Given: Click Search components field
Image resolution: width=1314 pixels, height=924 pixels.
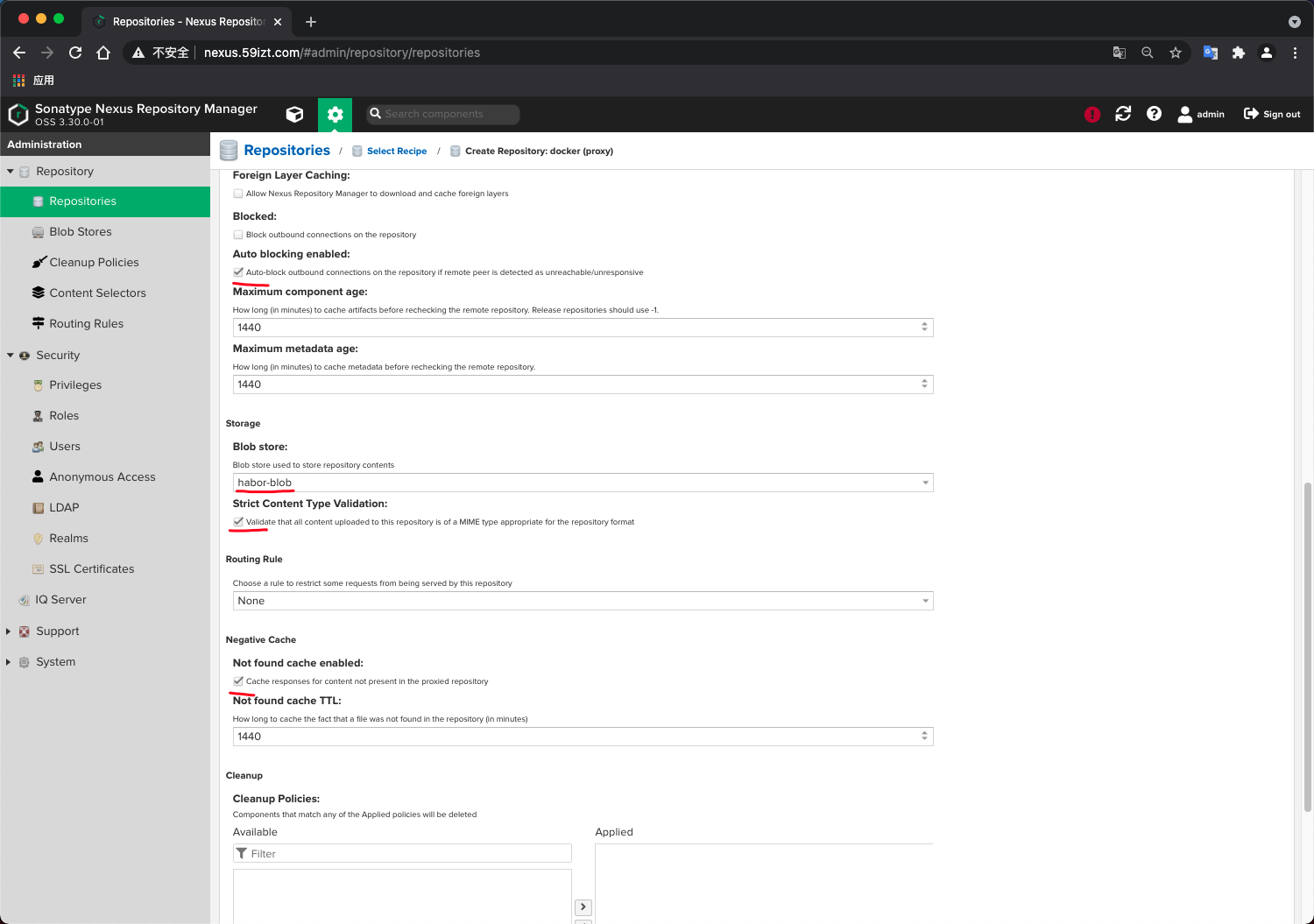Looking at the screenshot, I should tap(442, 114).
